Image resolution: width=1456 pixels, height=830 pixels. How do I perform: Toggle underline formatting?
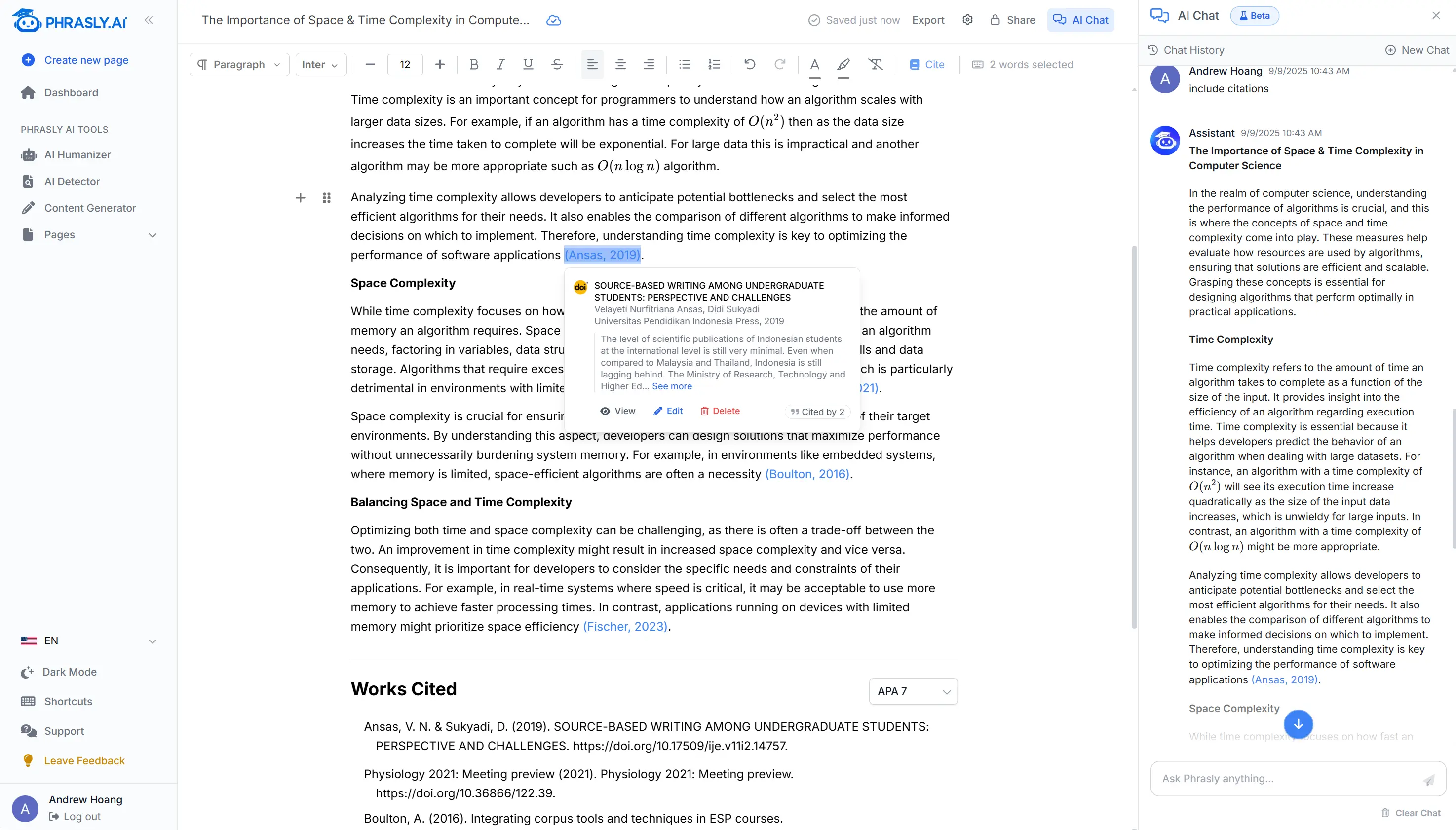pos(529,65)
